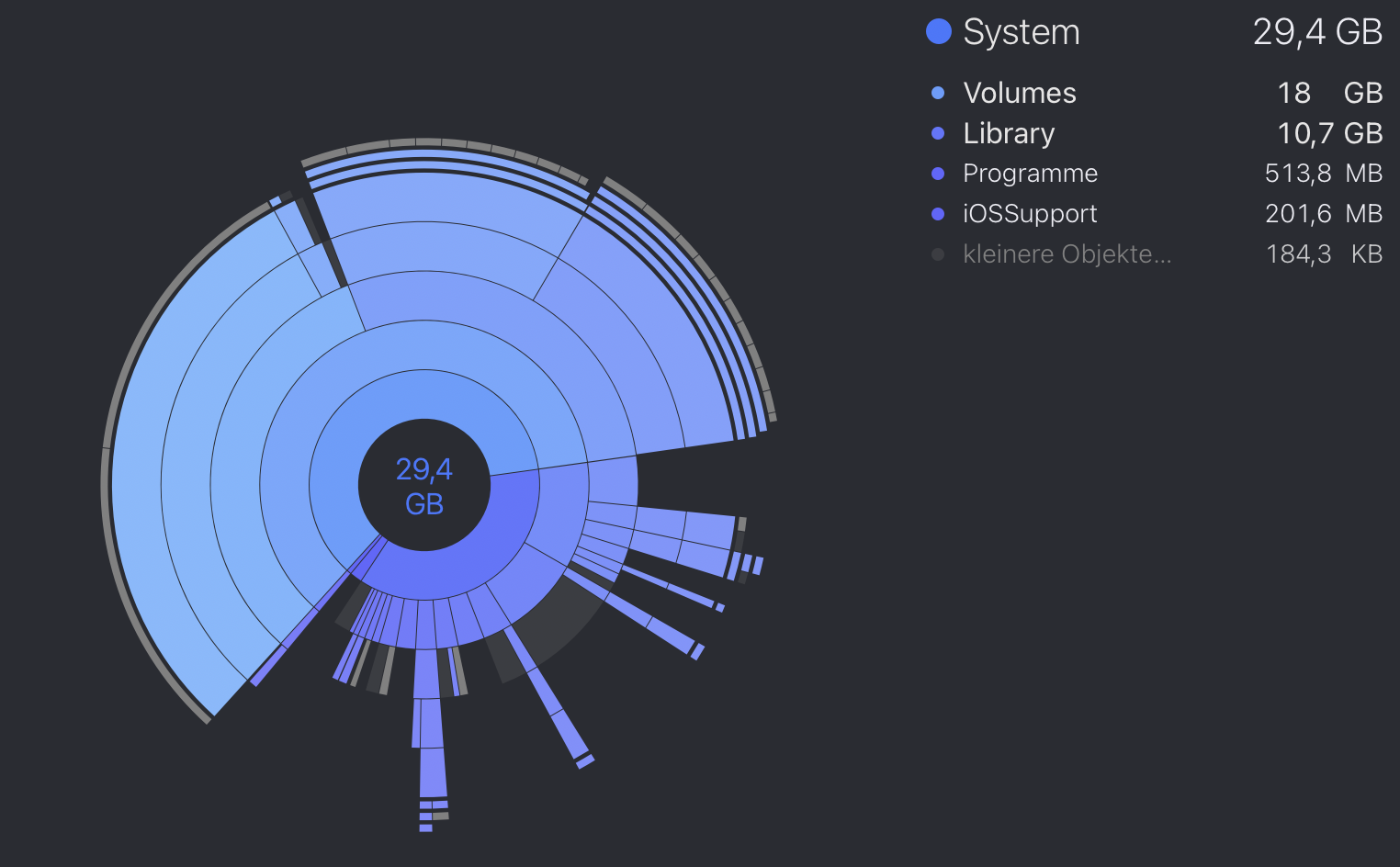Click the 10,7 GB size value
Image resolution: width=1400 pixels, height=867 pixels.
click(1329, 133)
